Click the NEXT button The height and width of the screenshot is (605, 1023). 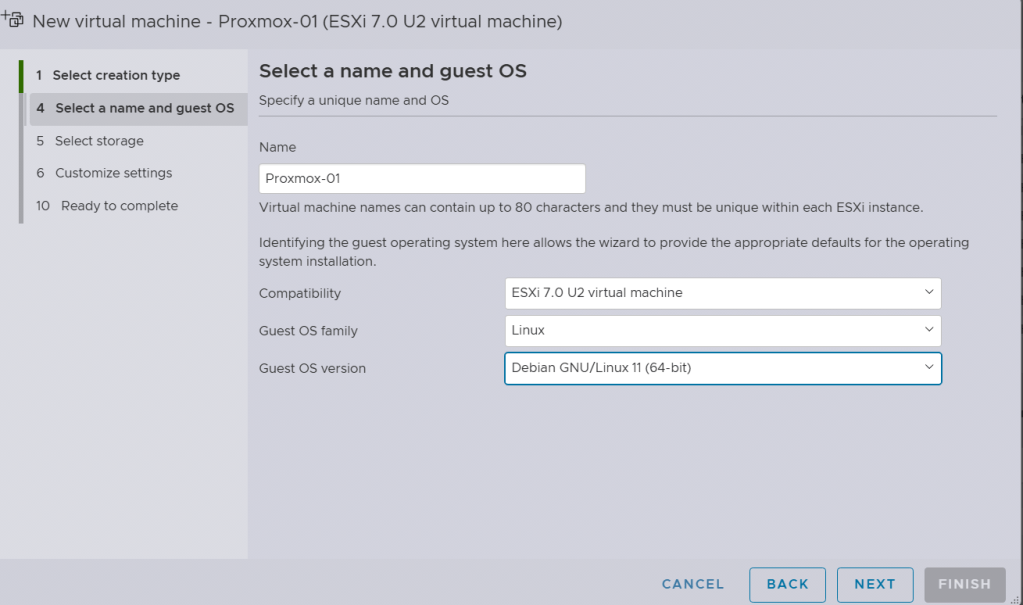875,584
